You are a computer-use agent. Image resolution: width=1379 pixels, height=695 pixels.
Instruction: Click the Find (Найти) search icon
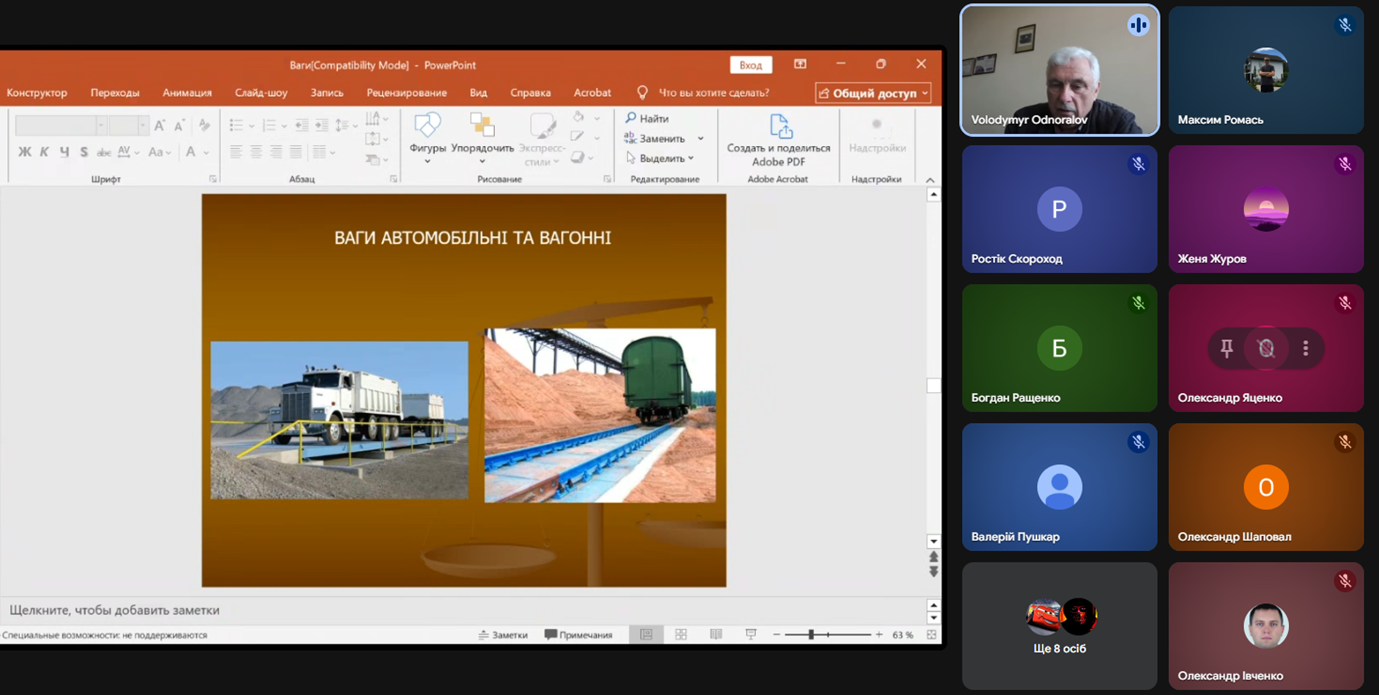pyautogui.click(x=631, y=118)
